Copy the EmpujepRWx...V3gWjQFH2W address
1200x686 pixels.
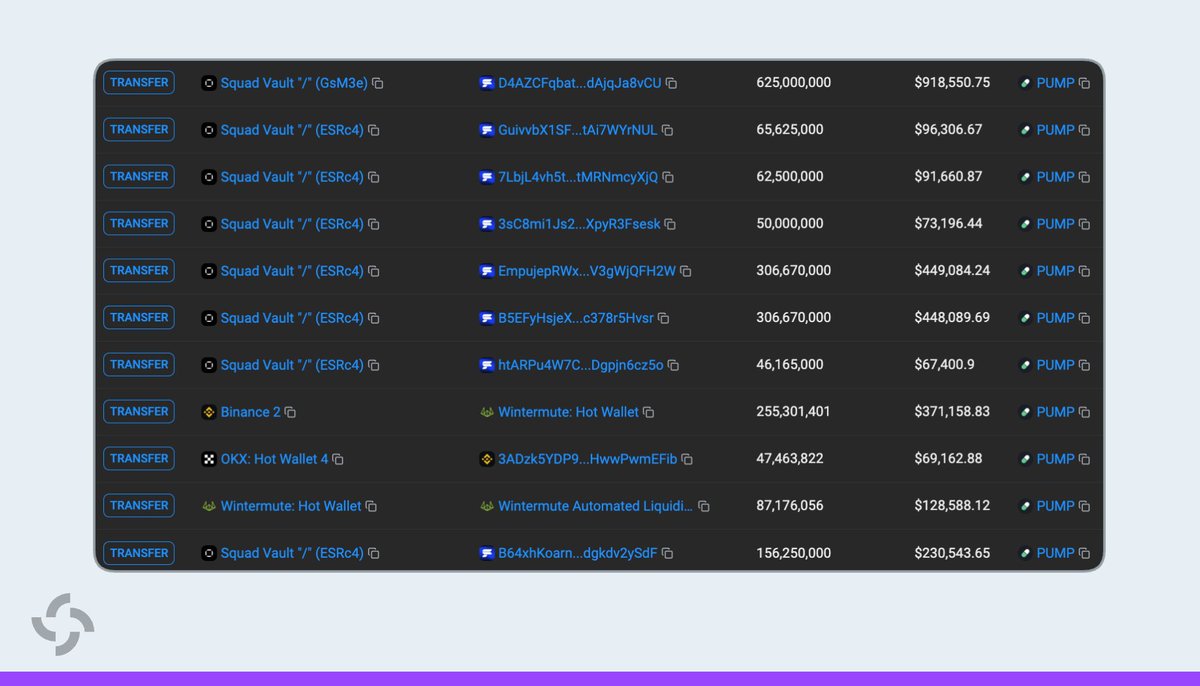click(x=686, y=271)
